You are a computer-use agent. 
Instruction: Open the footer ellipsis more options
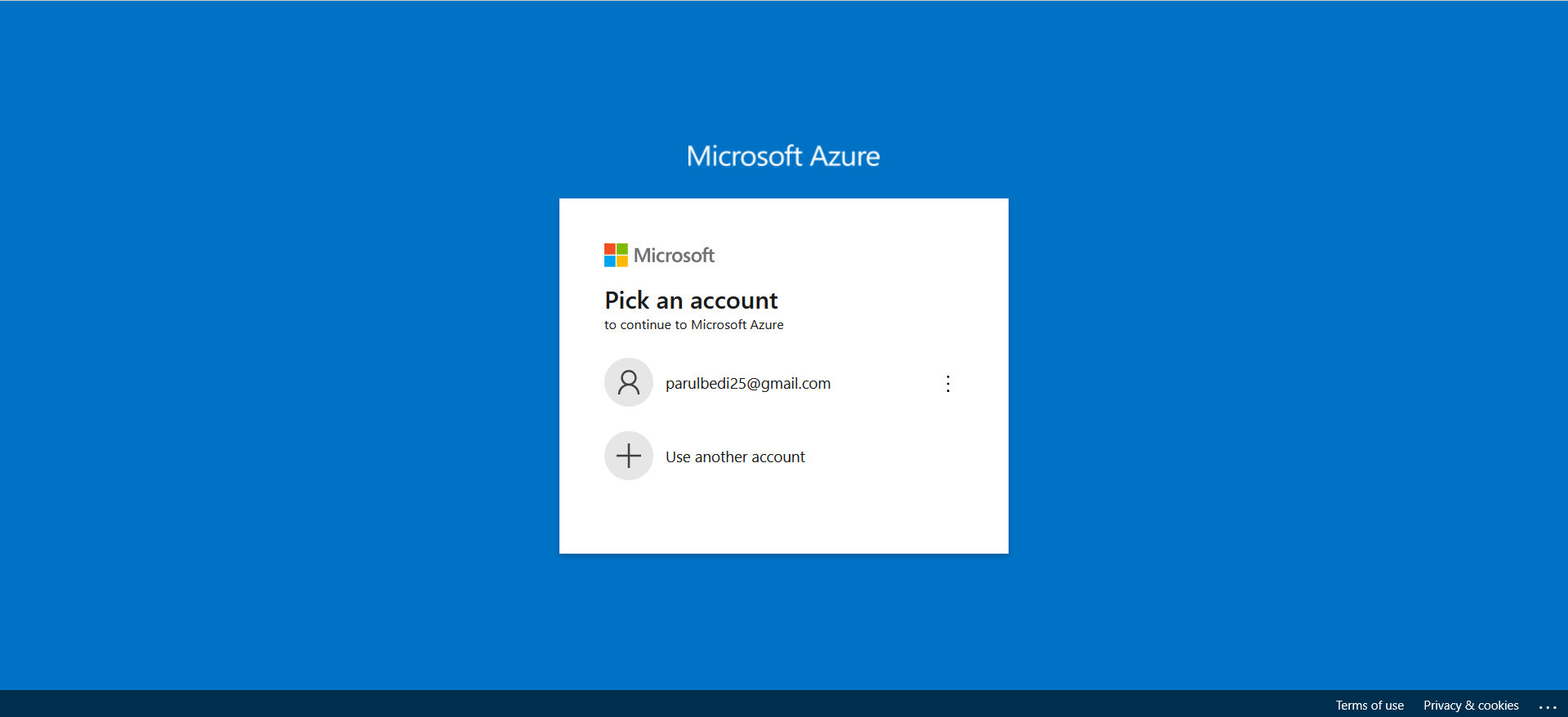pos(1548,706)
